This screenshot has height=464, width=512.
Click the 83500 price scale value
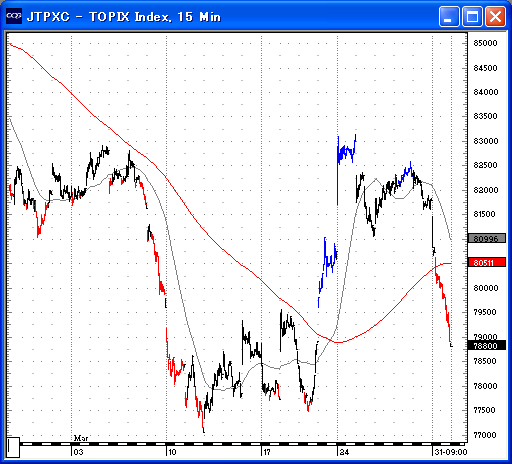[x=485, y=116]
